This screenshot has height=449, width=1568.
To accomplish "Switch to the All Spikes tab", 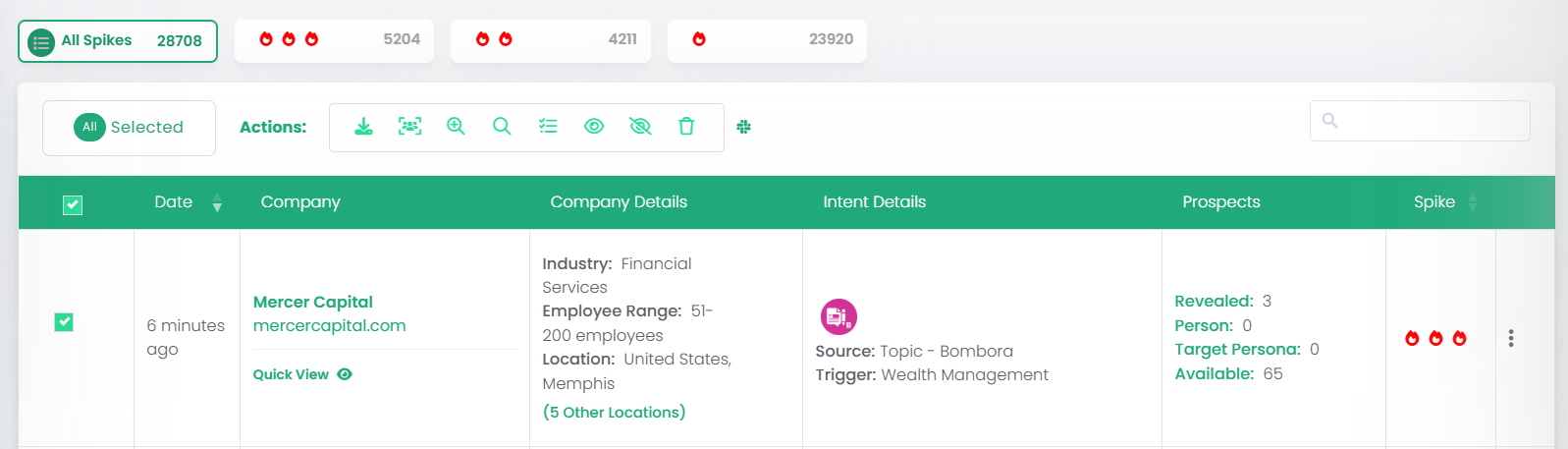I will click(118, 41).
